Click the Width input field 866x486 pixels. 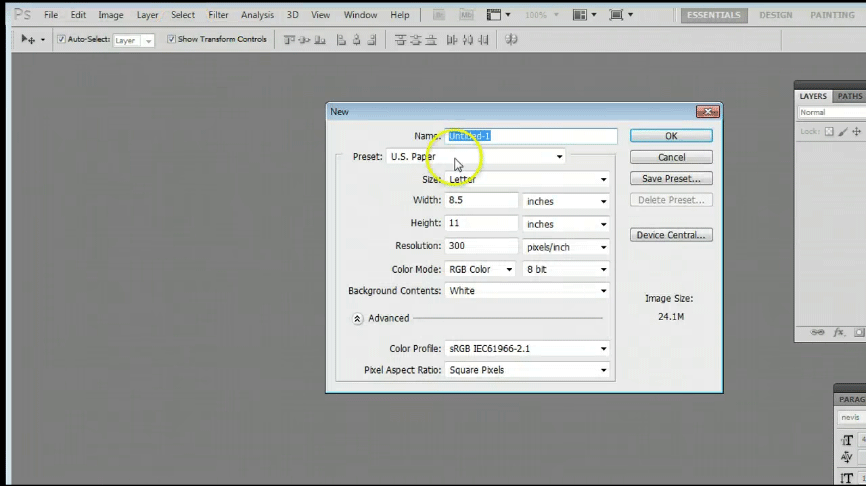click(x=481, y=201)
